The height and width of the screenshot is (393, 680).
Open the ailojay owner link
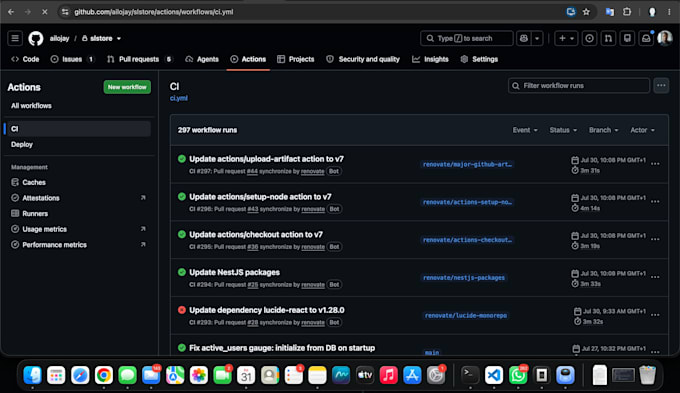(x=59, y=38)
